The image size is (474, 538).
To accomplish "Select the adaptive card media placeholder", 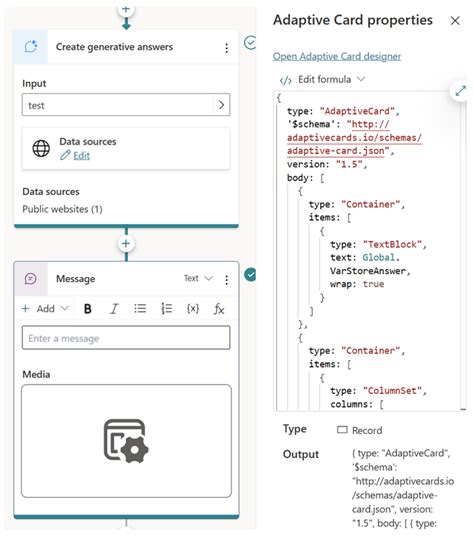I will coord(126,441).
